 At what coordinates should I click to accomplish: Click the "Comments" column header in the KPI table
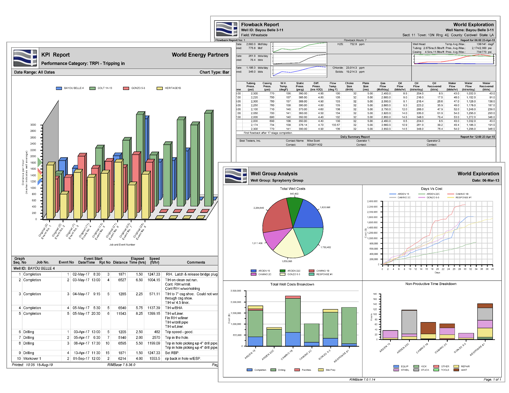(x=196, y=262)
